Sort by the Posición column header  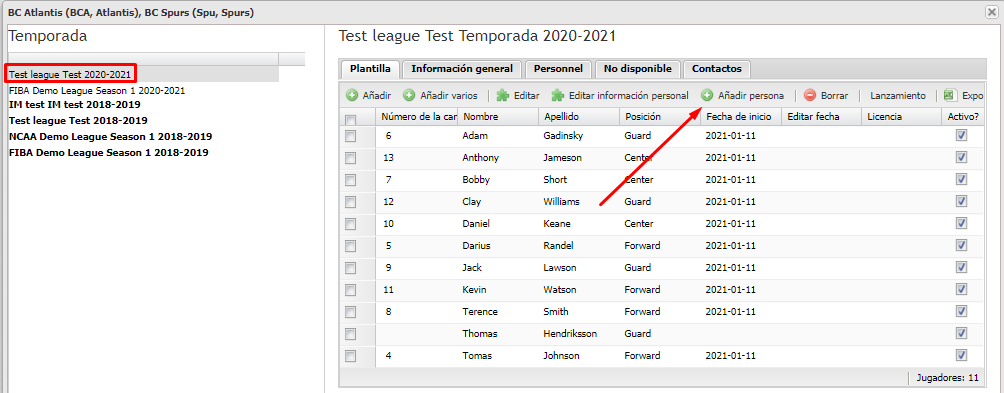click(x=660, y=117)
